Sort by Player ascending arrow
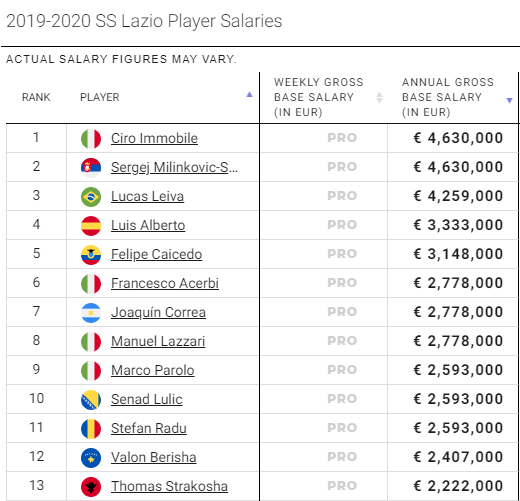The image size is (520, 501). (x=249, y=94)
